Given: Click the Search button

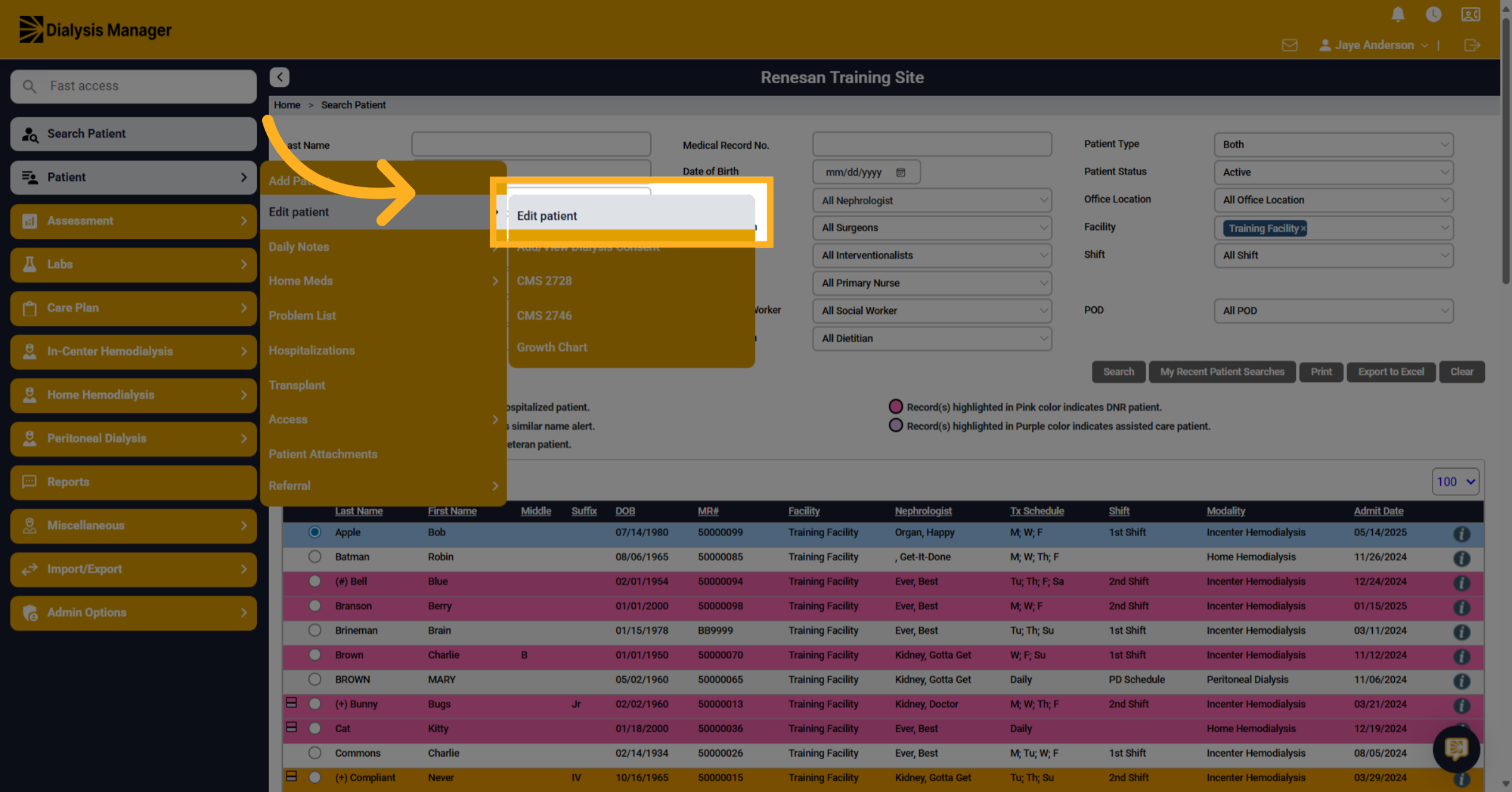Looking at the screenshot, I should pyautogui.click(x=1118, y=372).
